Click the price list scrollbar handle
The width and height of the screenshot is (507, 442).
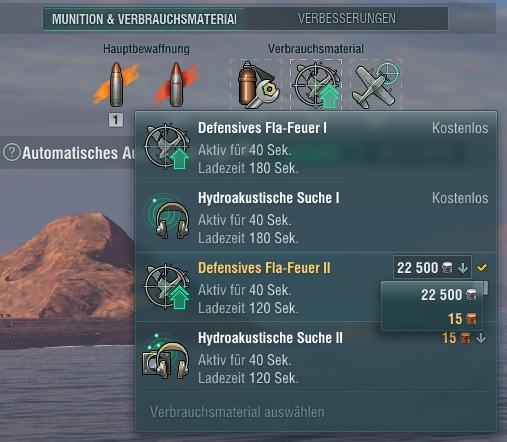tap(486, 288)
